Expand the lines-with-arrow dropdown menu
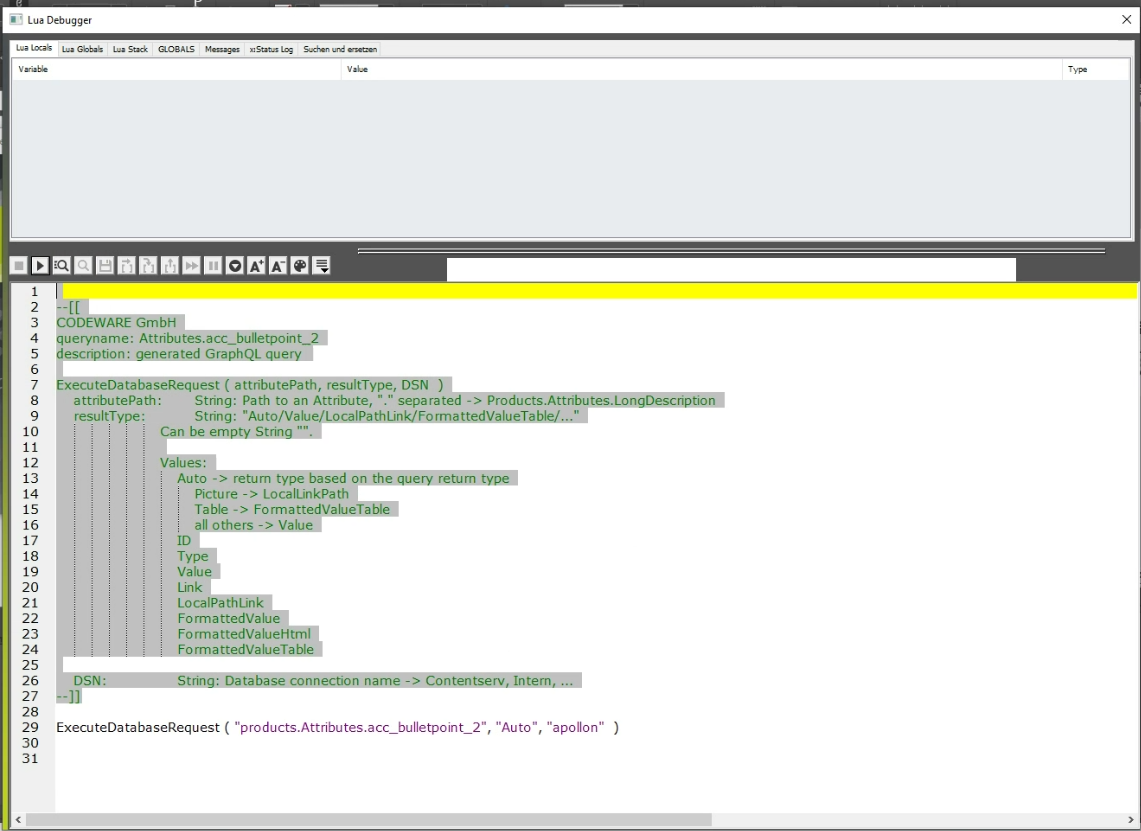The width and height of the screenshot is (1141, 831). (x=322, y=266)
